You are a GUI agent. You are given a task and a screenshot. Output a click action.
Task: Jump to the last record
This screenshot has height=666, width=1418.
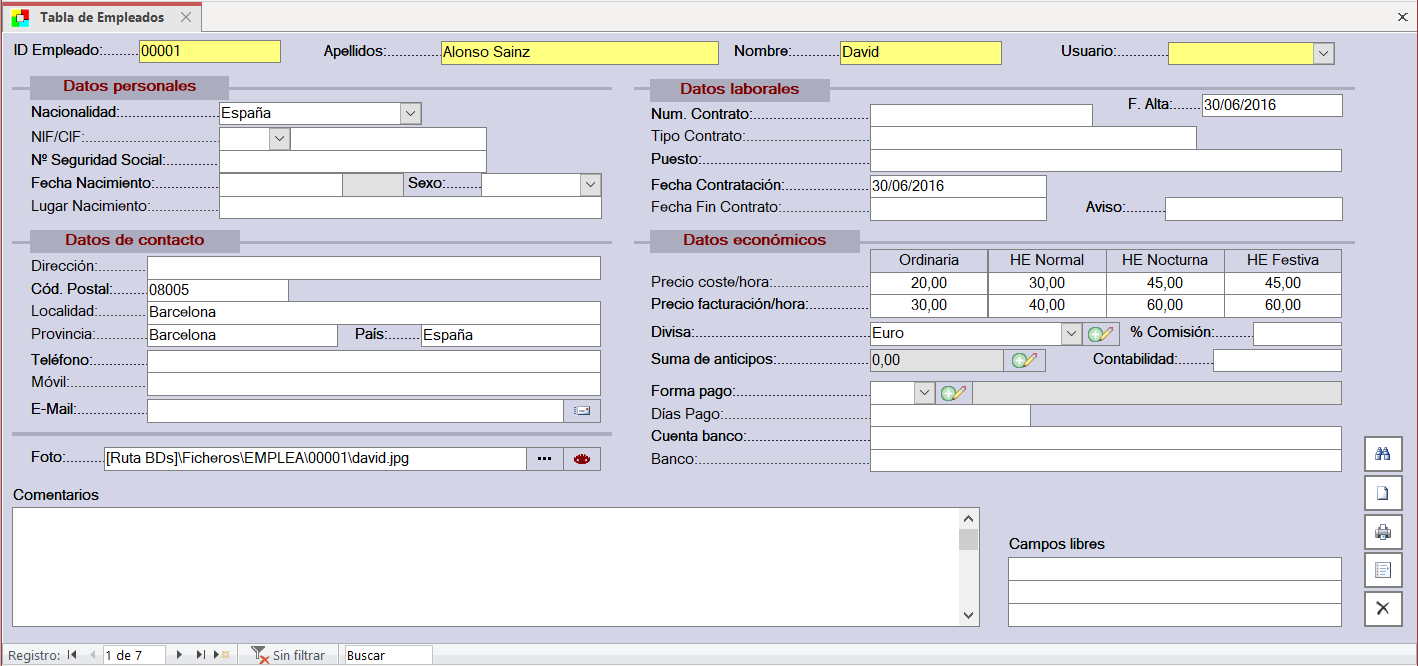coord(201,655)
